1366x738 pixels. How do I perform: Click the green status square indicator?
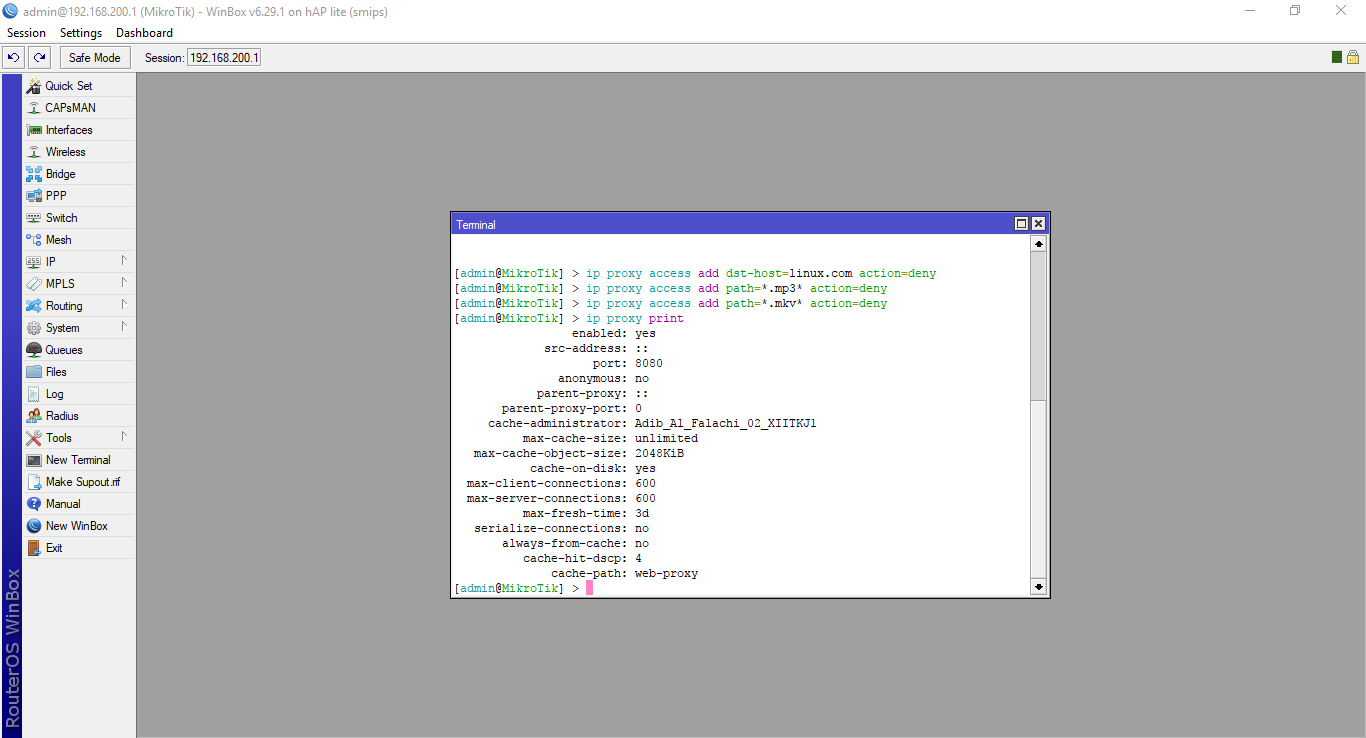point(1337,57)
